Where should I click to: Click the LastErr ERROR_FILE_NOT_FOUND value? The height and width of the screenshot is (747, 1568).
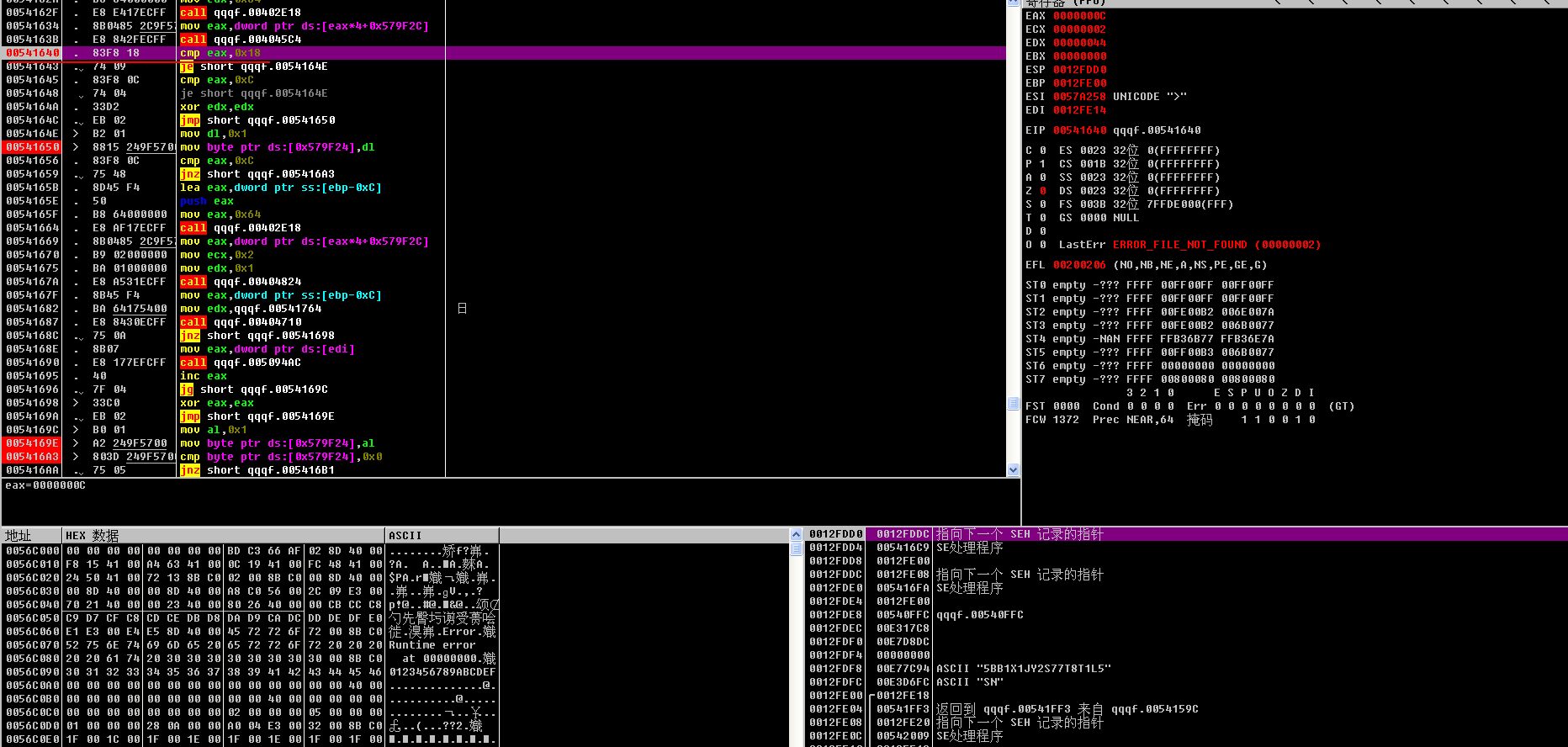pyautogui.click(x=1216, y=245)
